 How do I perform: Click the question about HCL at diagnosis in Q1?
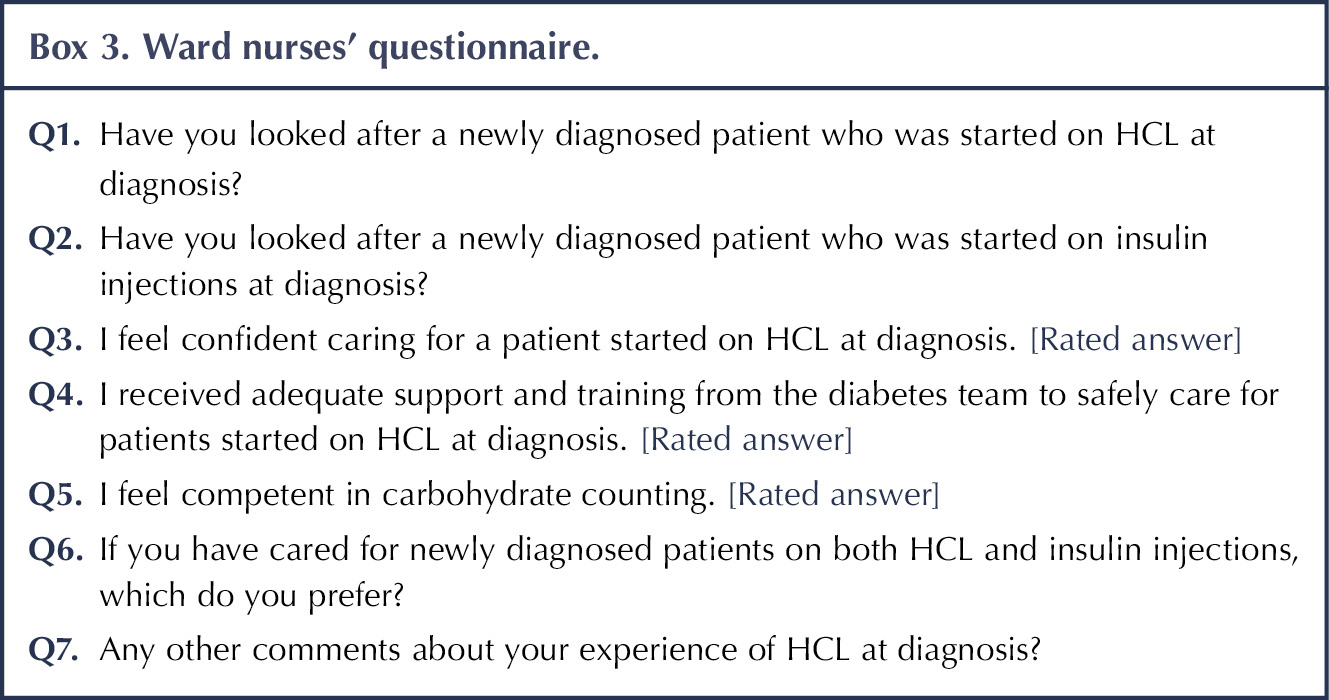point(658,159)
